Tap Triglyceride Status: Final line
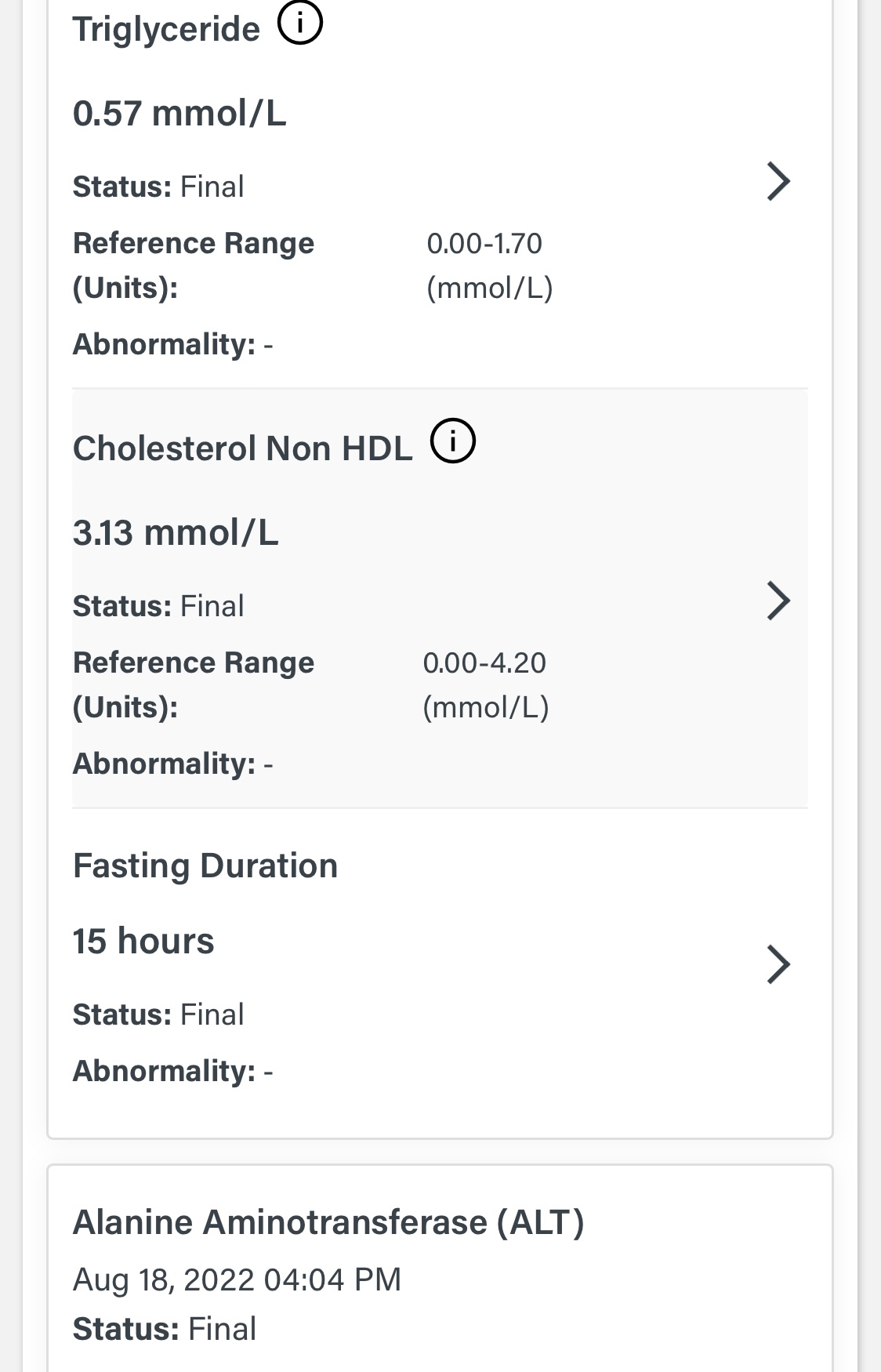This screenshot has width=881, height=1372. [158, 187]
